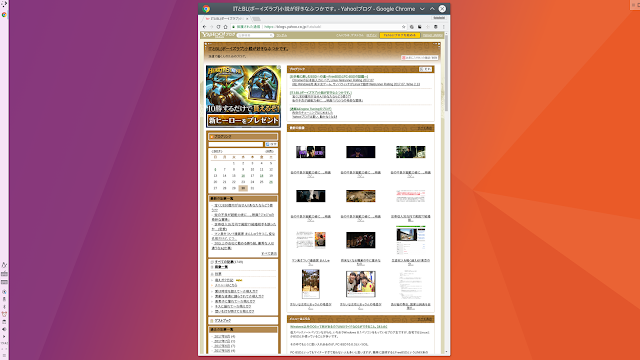Open the activities icon atop the left panel

[4, 4]
